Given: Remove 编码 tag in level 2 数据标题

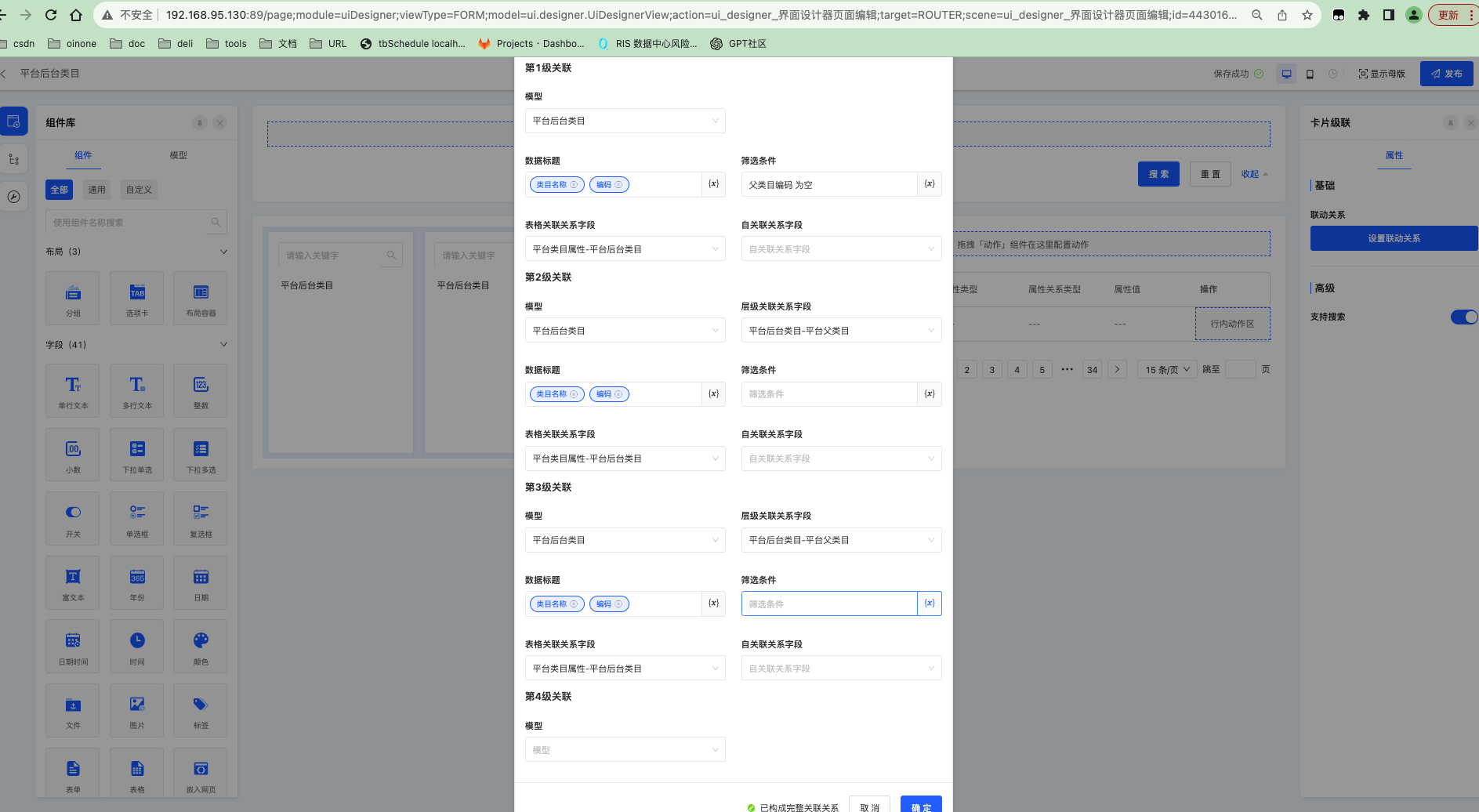Looking at the screenshot, I should pos(618,394).
